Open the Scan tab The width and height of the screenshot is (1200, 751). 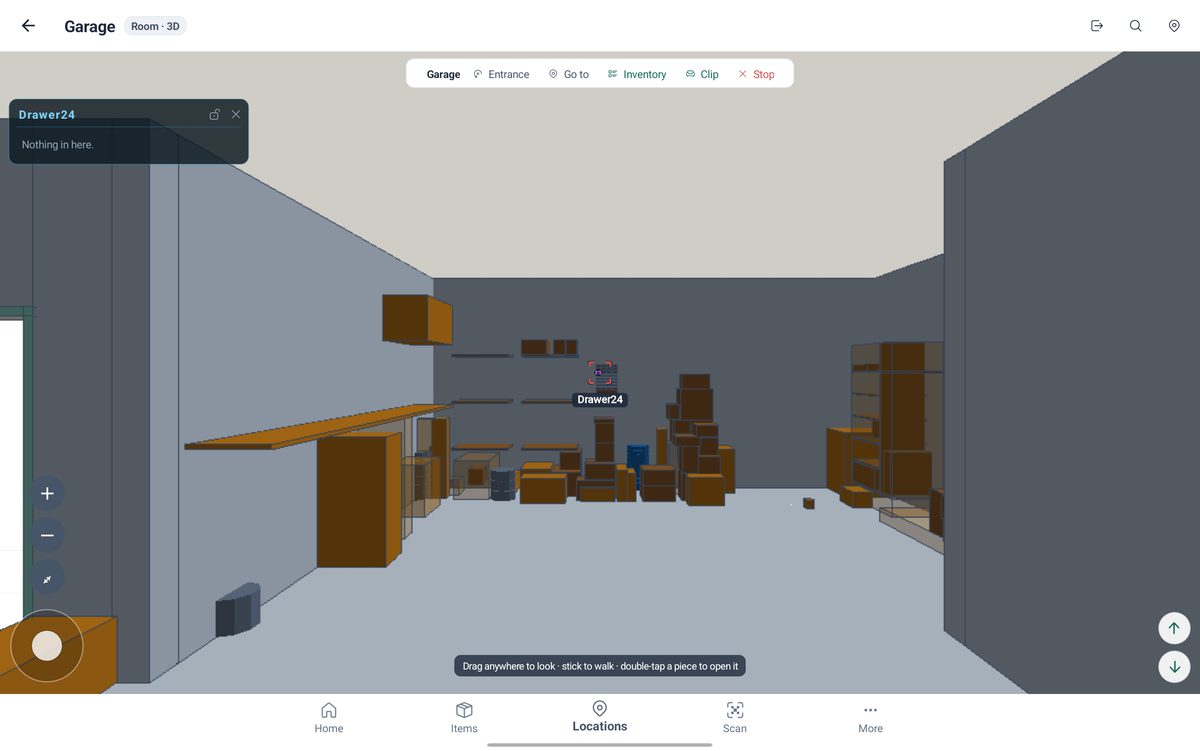tap(735, 717)
